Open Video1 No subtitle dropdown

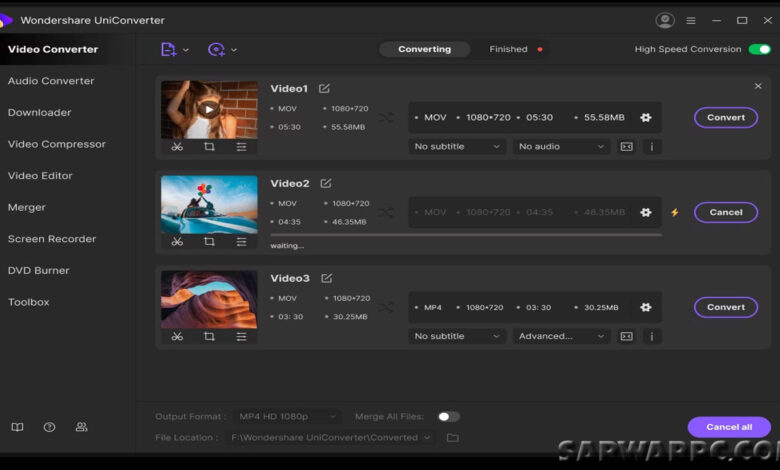tap(457, 146)
